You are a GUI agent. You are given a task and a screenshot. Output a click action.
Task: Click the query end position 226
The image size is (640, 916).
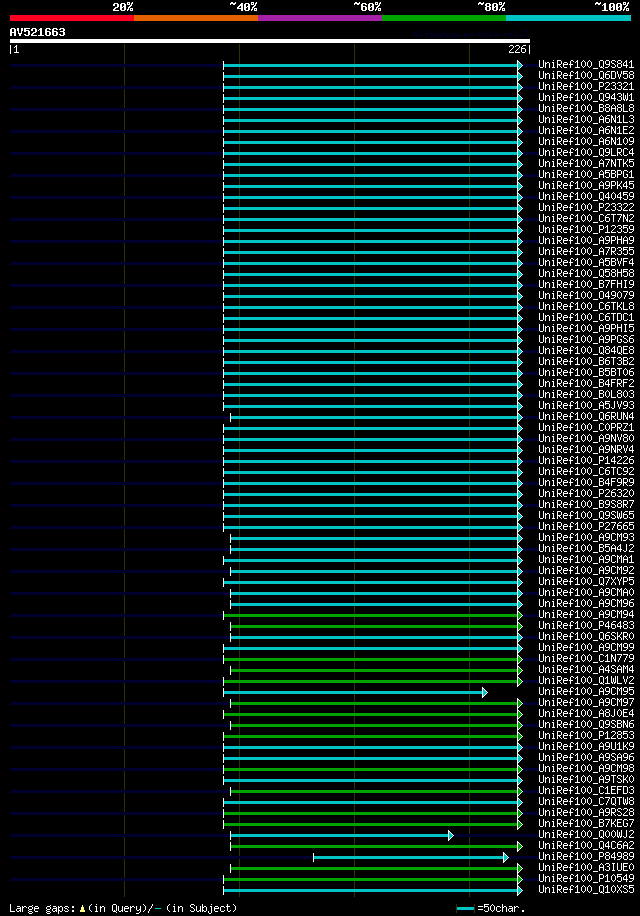click(517, 50)
